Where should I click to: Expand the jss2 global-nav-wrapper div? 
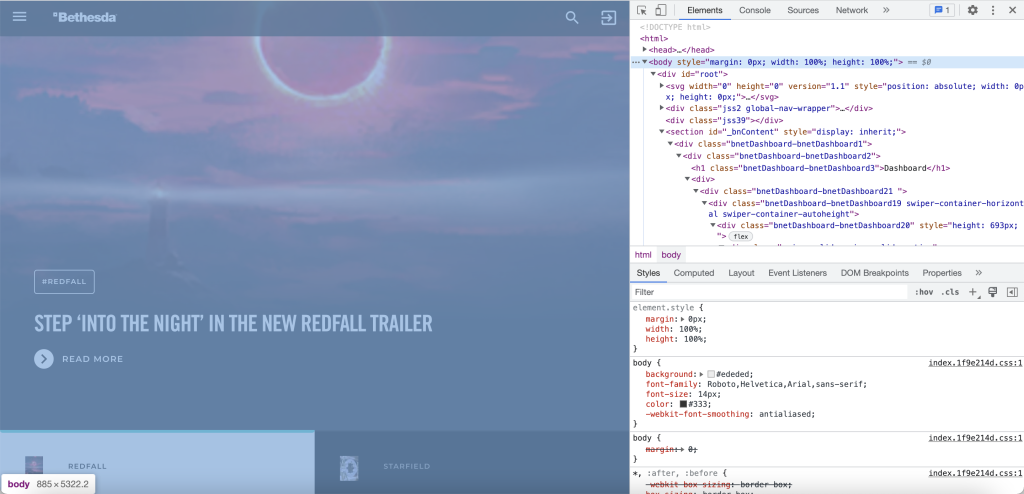[662, 108]
